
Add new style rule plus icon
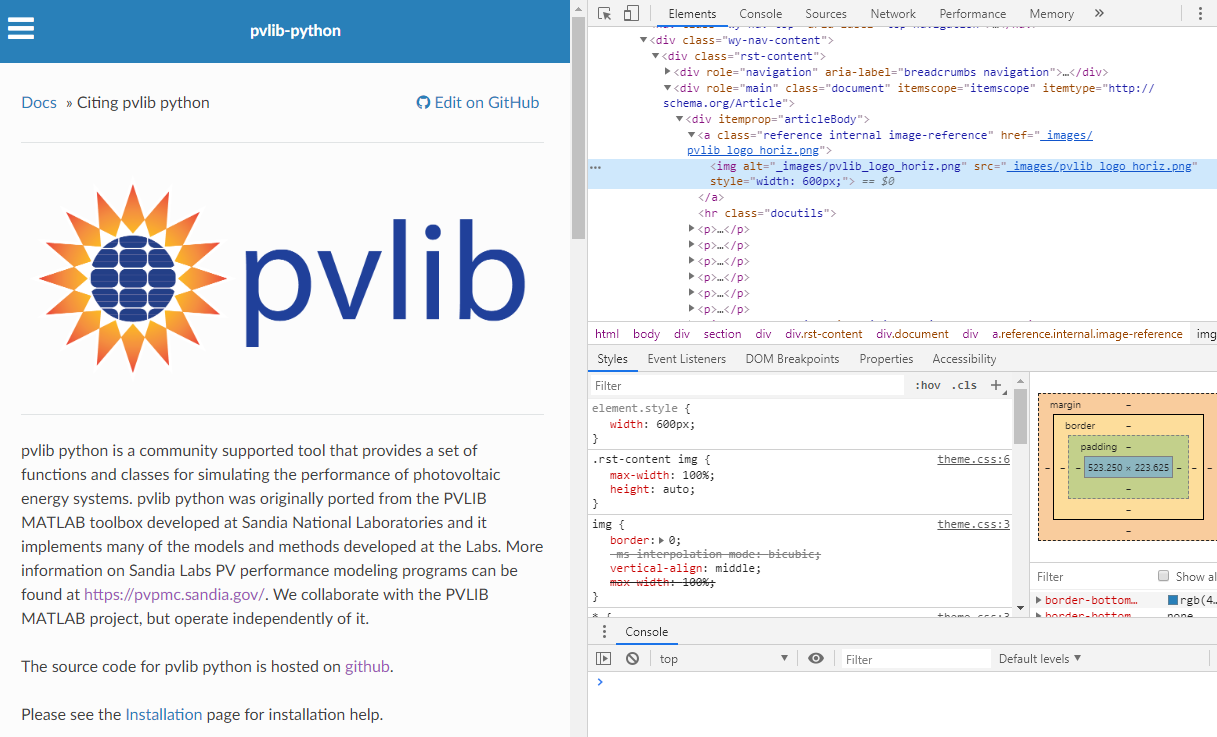pos(996,385)
